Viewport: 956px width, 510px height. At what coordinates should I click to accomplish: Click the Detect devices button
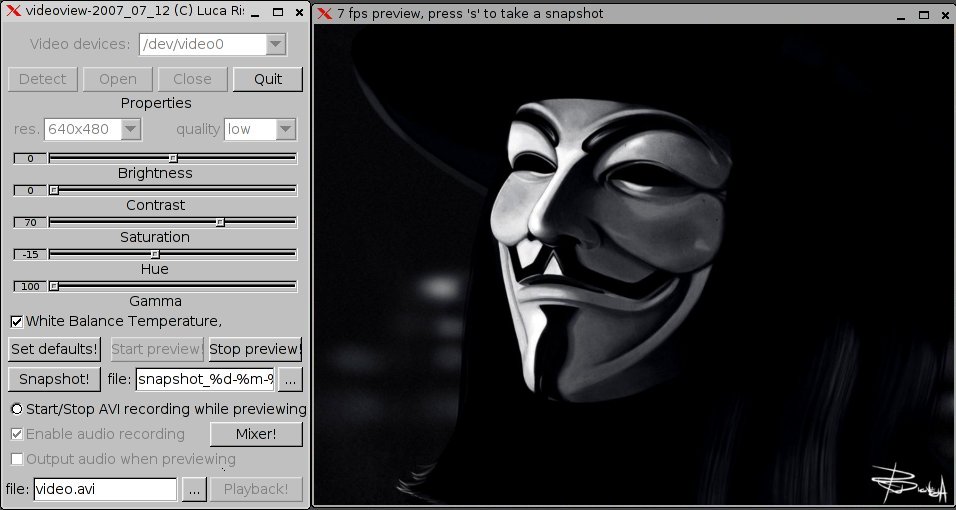(x=43, y=79)
